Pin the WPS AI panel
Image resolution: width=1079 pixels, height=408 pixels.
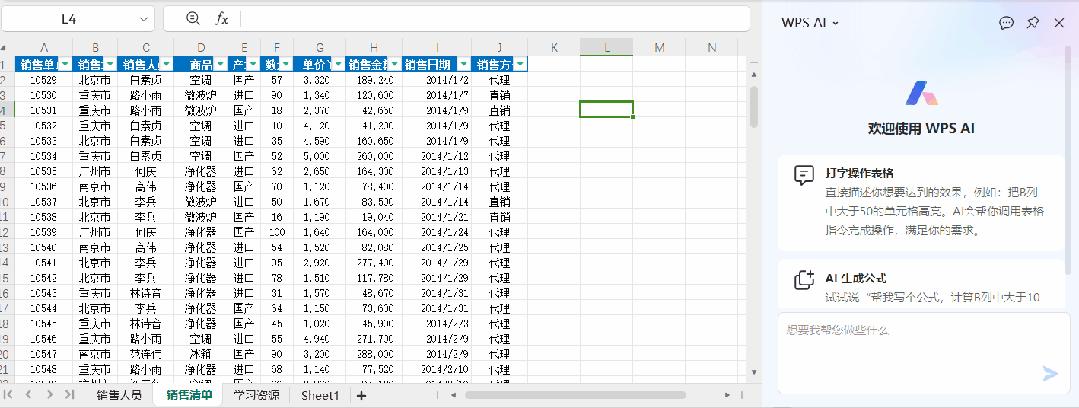pos(1032,23)
